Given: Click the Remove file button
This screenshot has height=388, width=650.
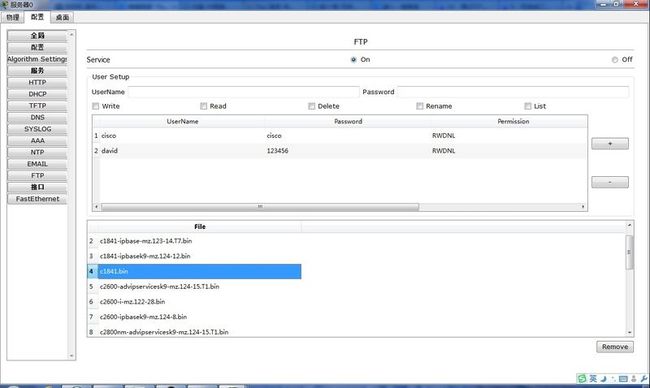Looking at the screenshot, I should pos(615,347).
